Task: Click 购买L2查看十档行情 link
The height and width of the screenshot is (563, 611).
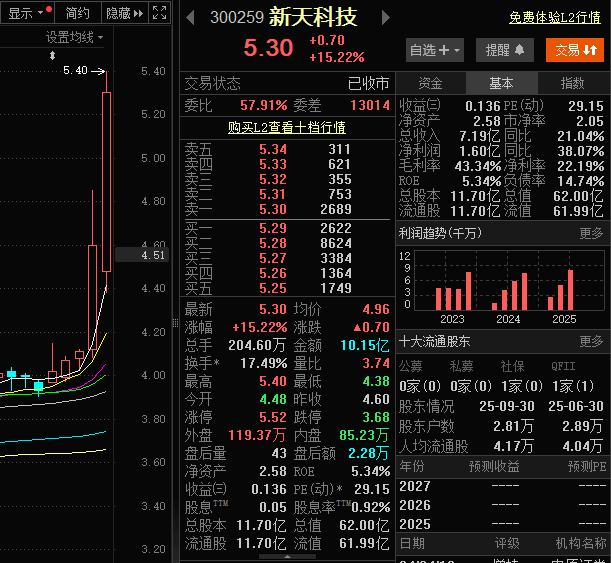Action: (x=286, y=127)
